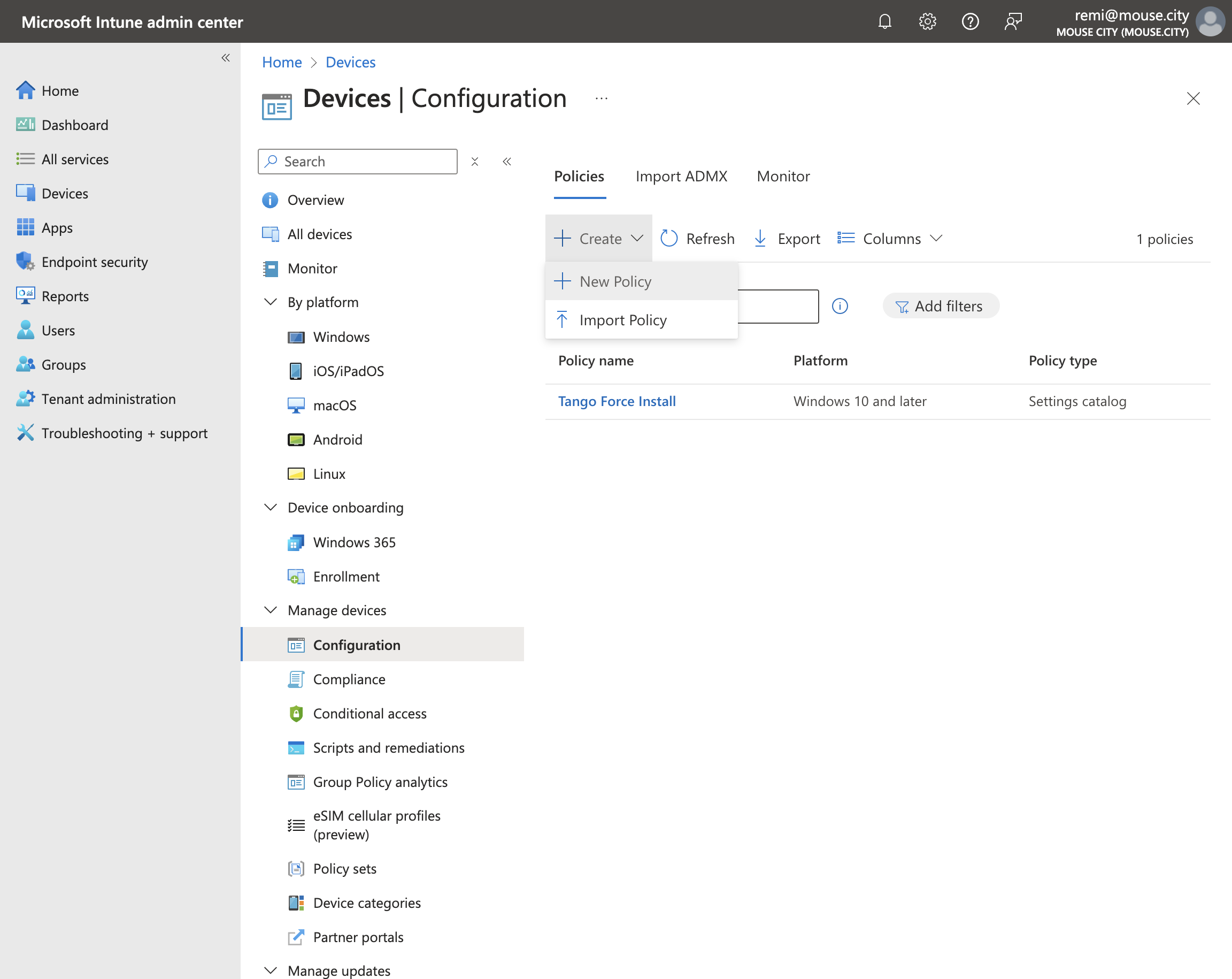Close the Create dropdown menu
1232x979 pixels.
tap(599, 239)
